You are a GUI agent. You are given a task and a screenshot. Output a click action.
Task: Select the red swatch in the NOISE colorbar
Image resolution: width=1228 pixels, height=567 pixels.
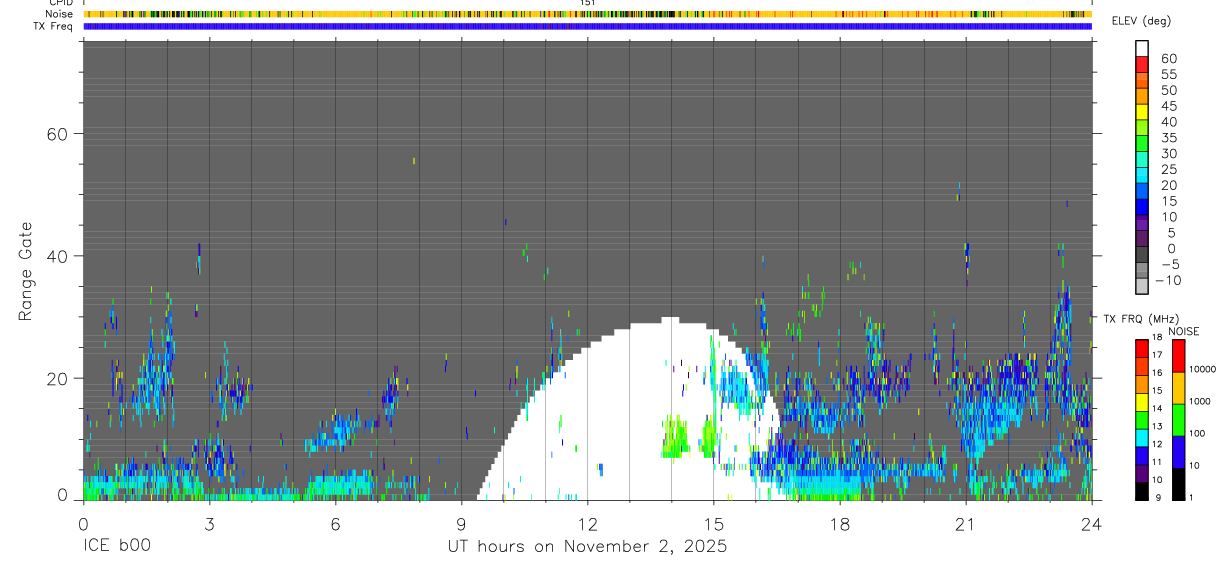click(x=1178, y=356)
